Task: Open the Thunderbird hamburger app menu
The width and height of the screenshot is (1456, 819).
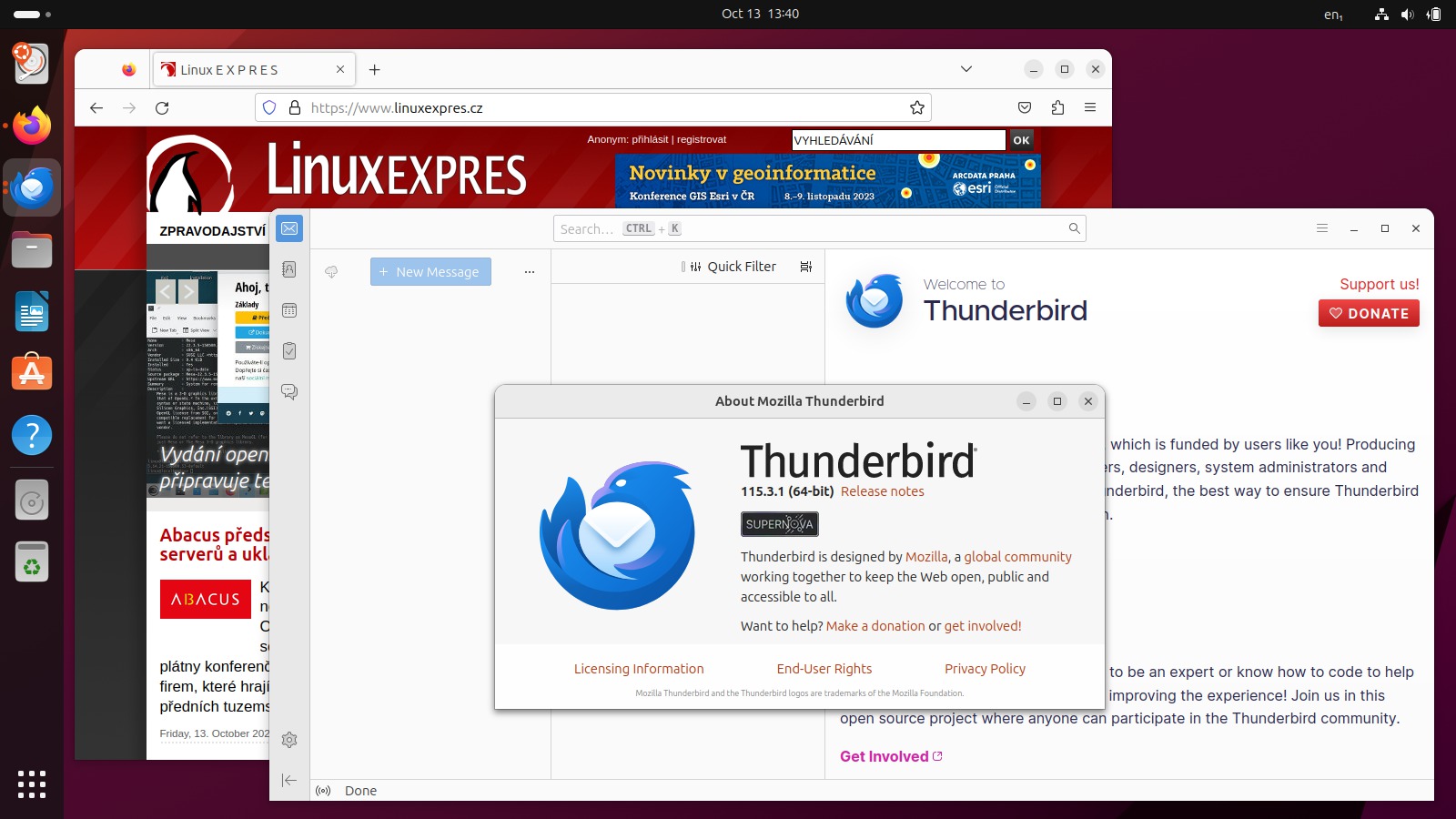Action: [1322, 228]
